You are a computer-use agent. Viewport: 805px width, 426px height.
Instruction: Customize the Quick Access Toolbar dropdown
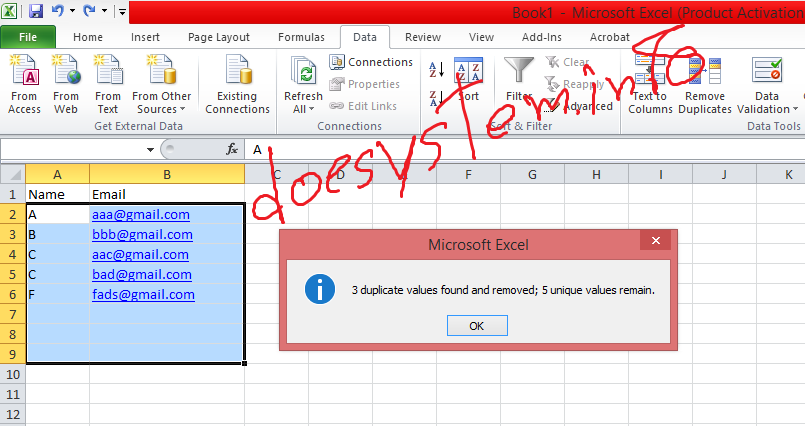pos(122,11)
